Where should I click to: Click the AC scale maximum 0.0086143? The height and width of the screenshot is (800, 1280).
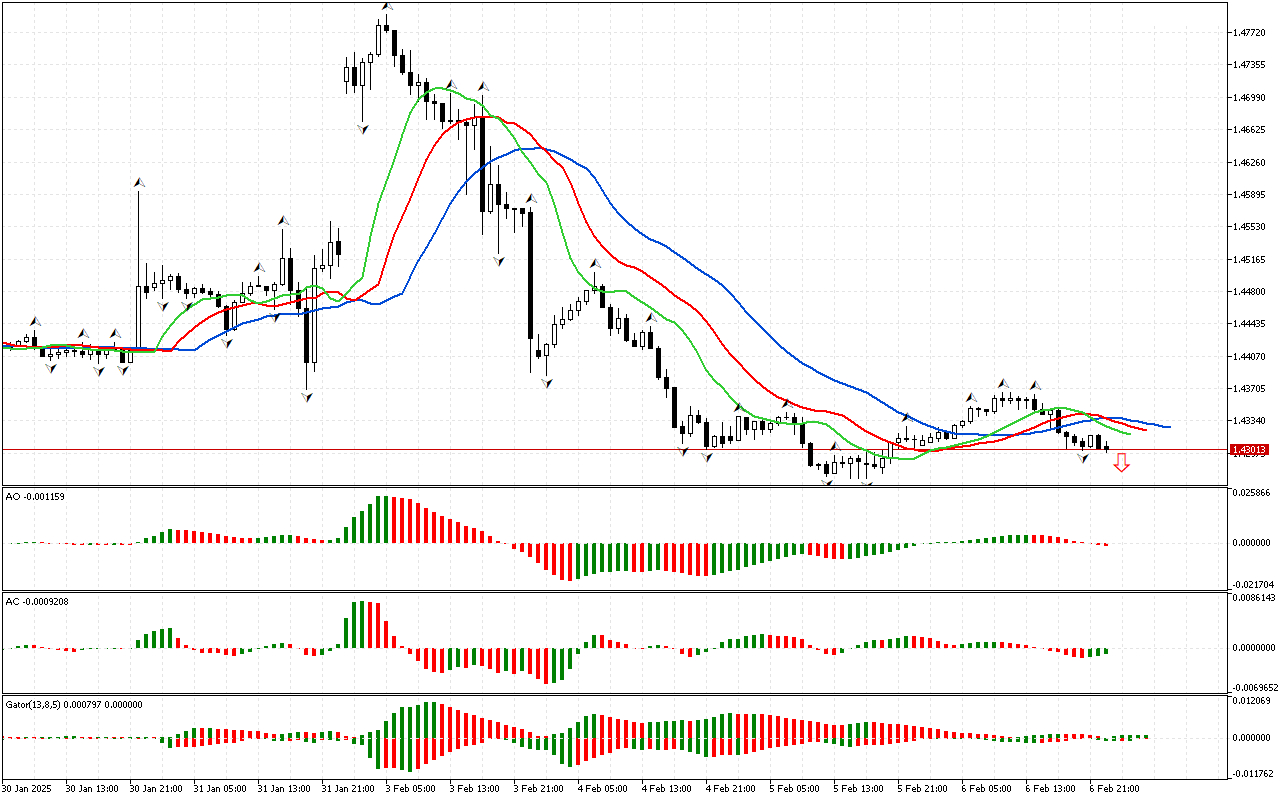[x=1254, y=598]
